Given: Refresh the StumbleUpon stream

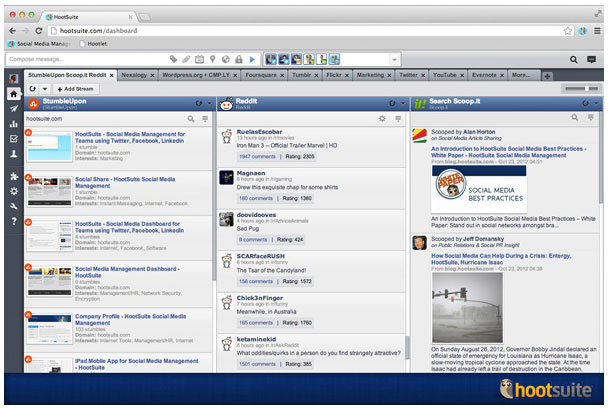Looking at the screenshot, I should click(x=199, y=103).
